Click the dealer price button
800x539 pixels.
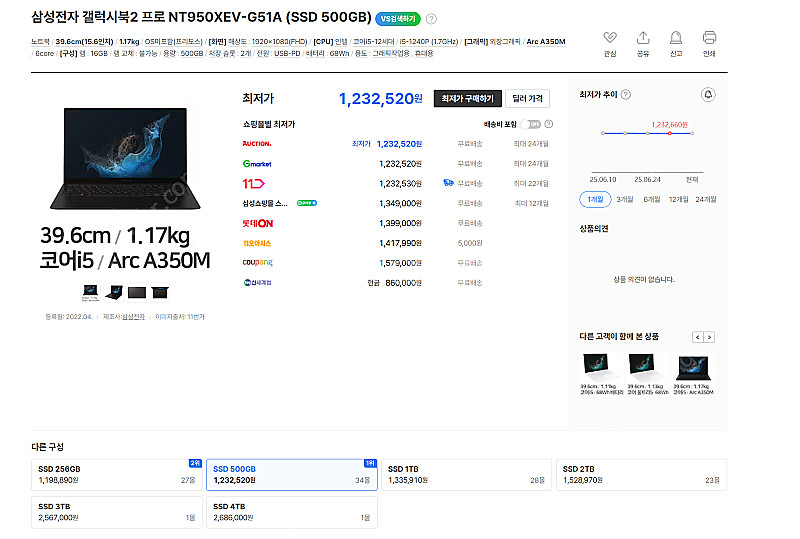click(x=527, y=99)
